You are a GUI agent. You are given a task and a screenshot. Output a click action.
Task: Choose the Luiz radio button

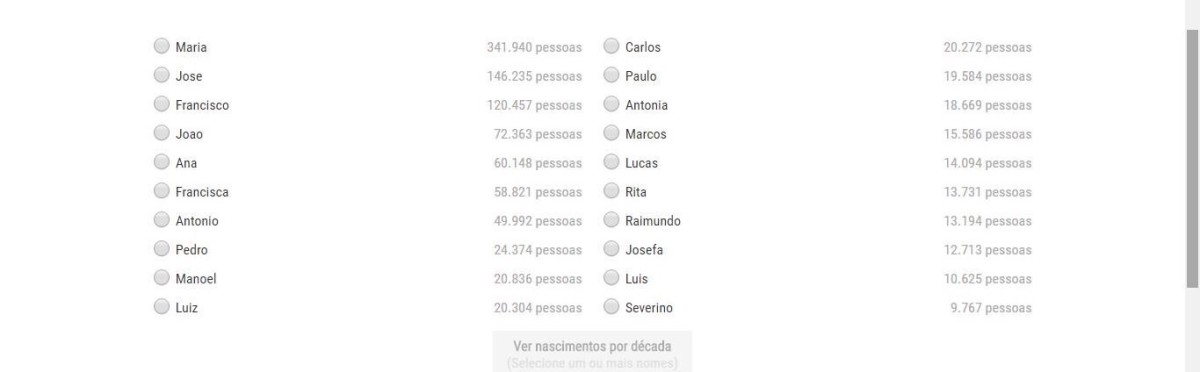point(161,307)
